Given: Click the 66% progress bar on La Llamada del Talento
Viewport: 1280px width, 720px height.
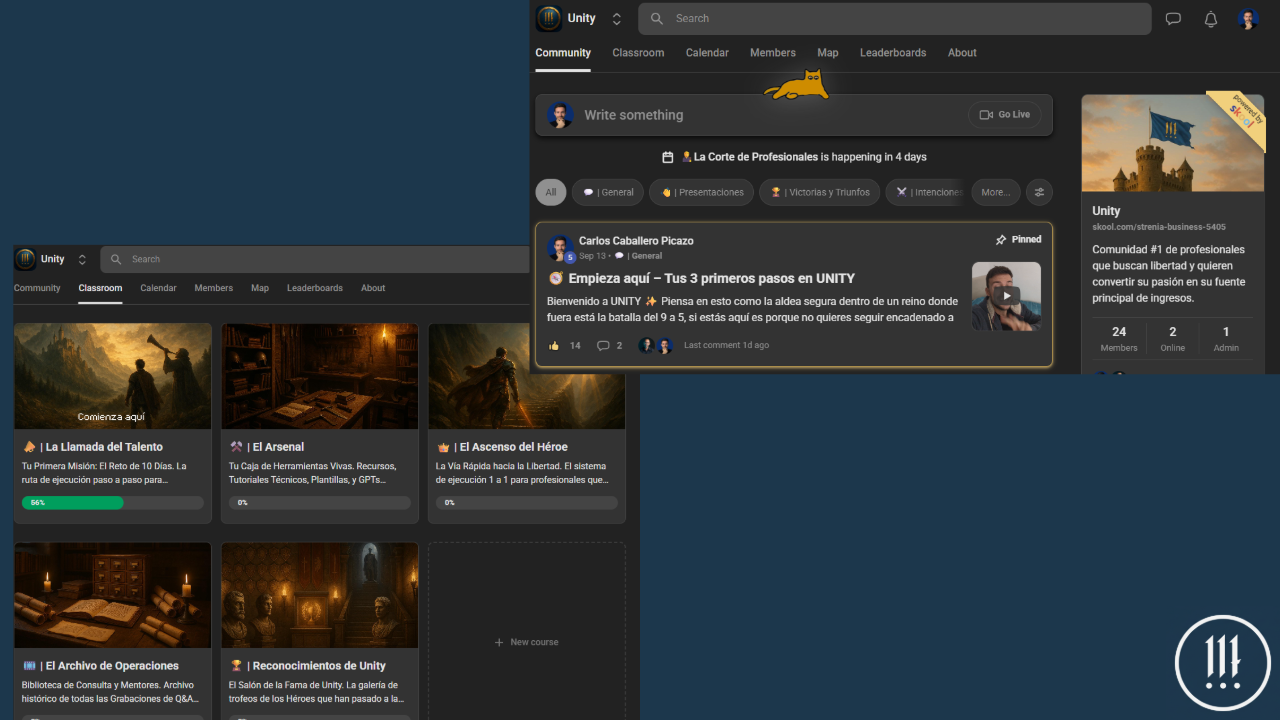Looking at the screenshot, I should 113,503.
